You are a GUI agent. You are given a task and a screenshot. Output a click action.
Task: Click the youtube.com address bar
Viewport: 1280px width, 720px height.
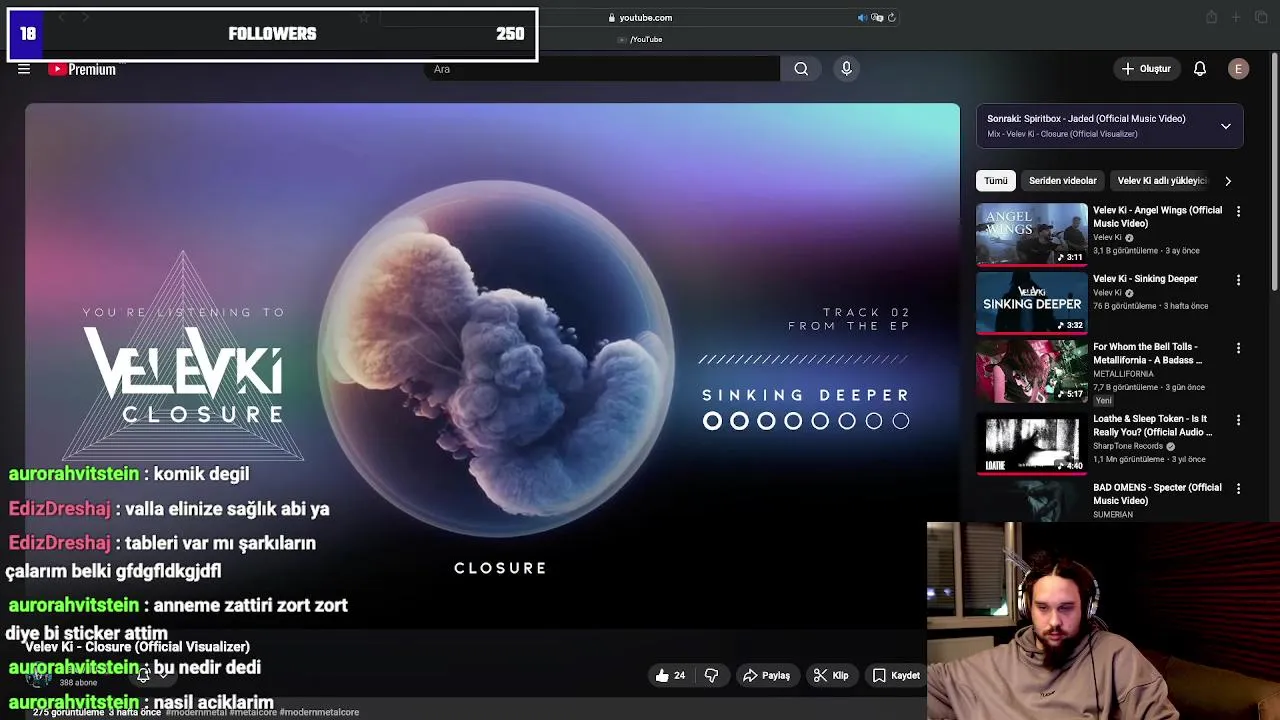click(640, 17)
